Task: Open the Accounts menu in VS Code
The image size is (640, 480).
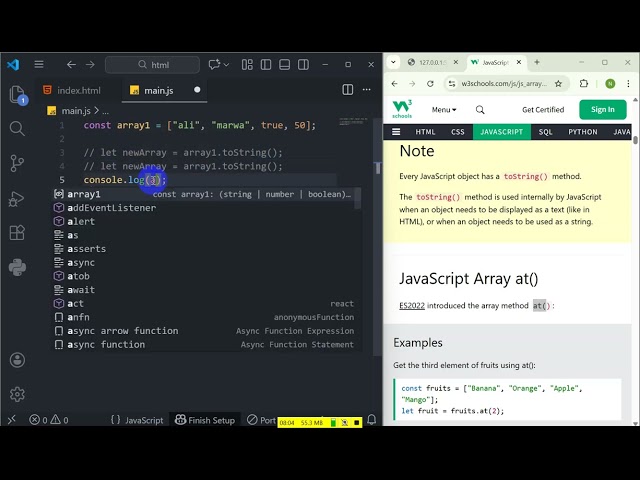Action: click(x=17, y=360)
